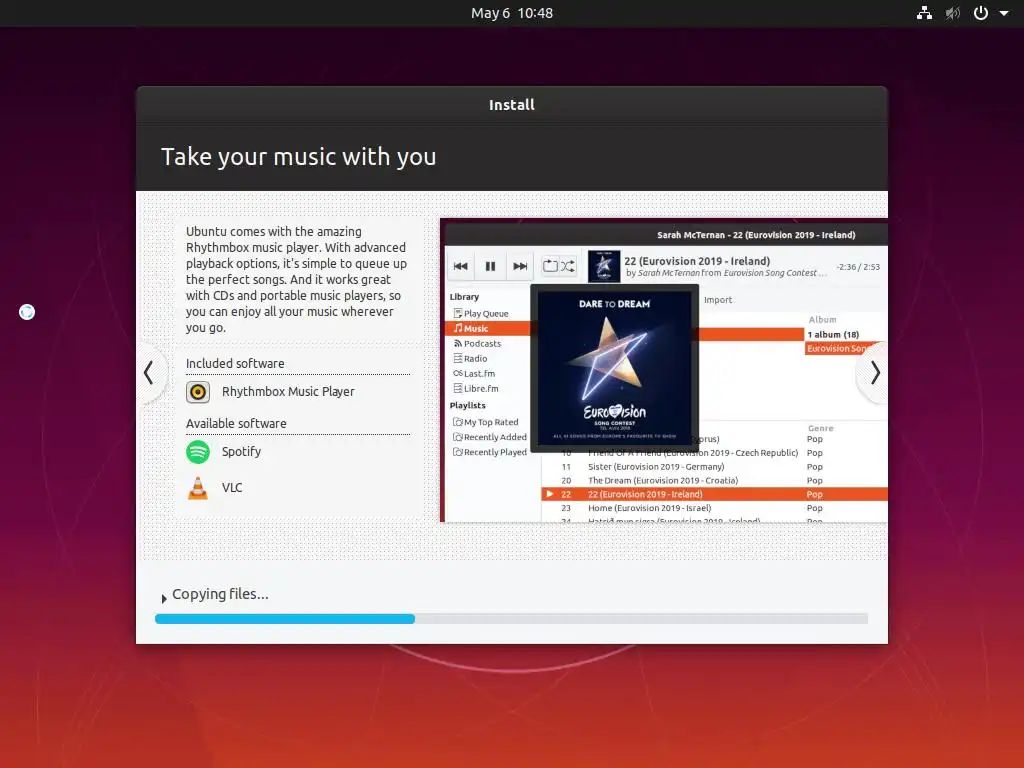Click the now-playing indicator on track 22
This screenshot has width=1024, height=768.
550,494
